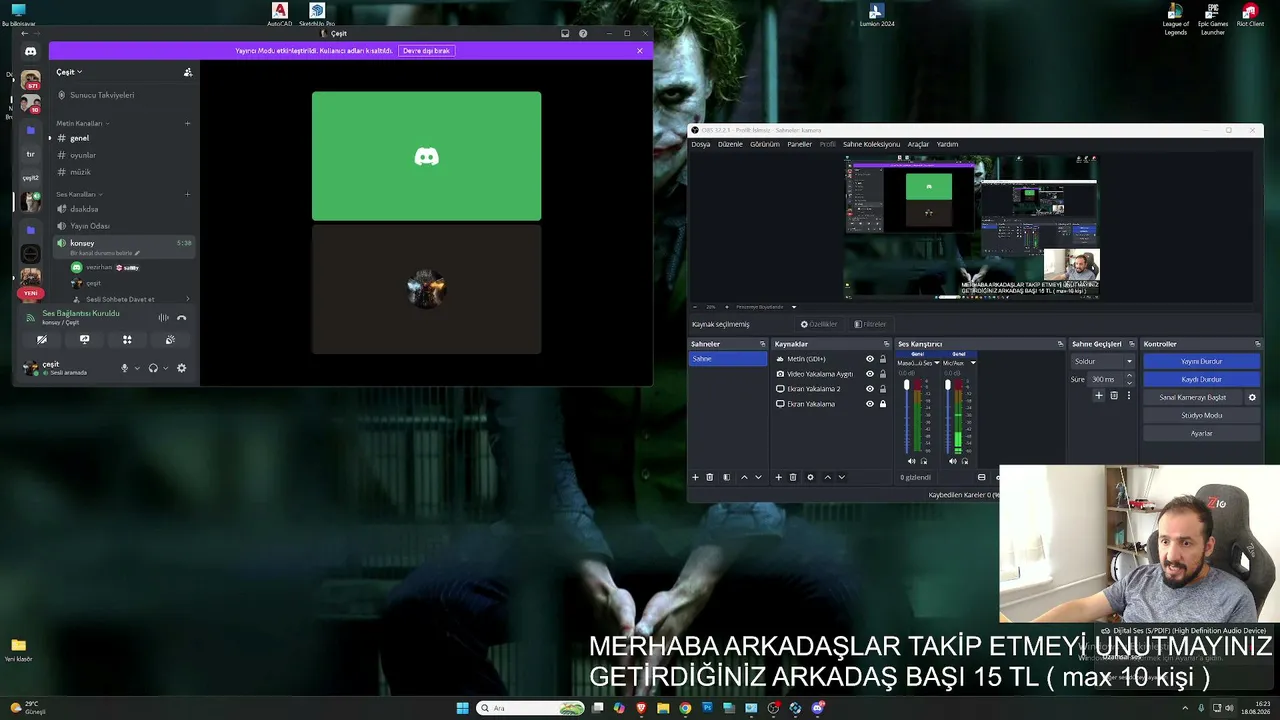The image size is (1280, 720).
Task: Disconnect from the voice channel in Discord
Action: (x=181, y=318)
